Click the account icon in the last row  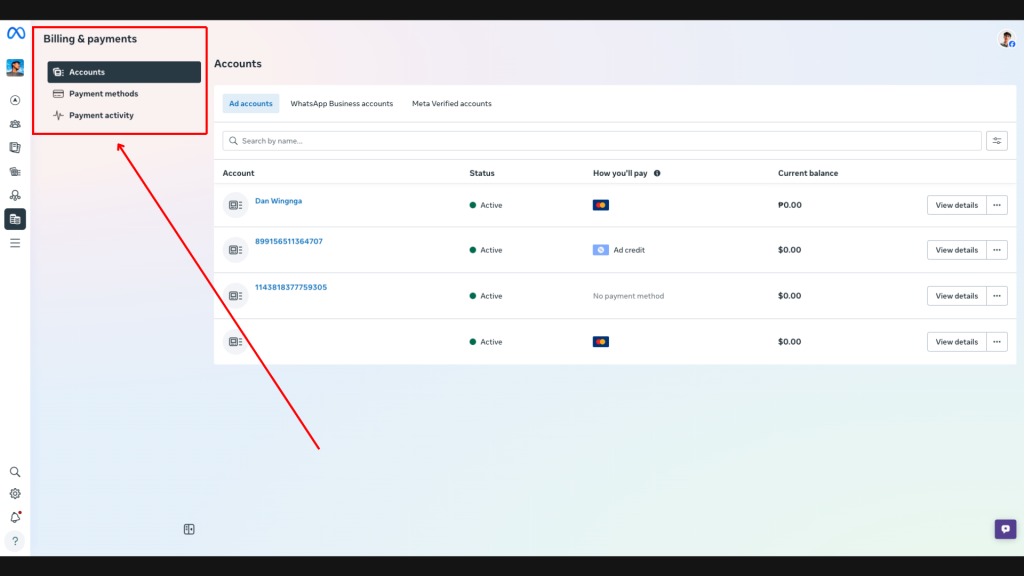click(235, 342)
